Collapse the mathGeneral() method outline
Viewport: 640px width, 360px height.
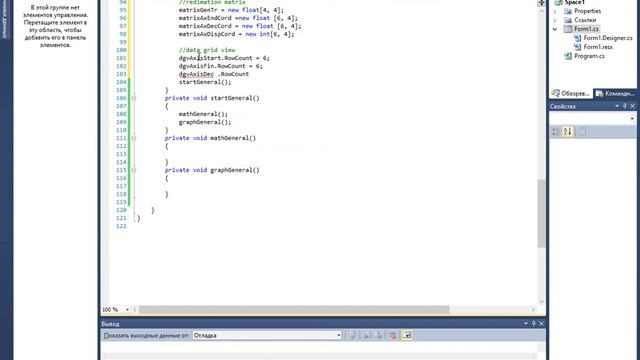point(133,138)
